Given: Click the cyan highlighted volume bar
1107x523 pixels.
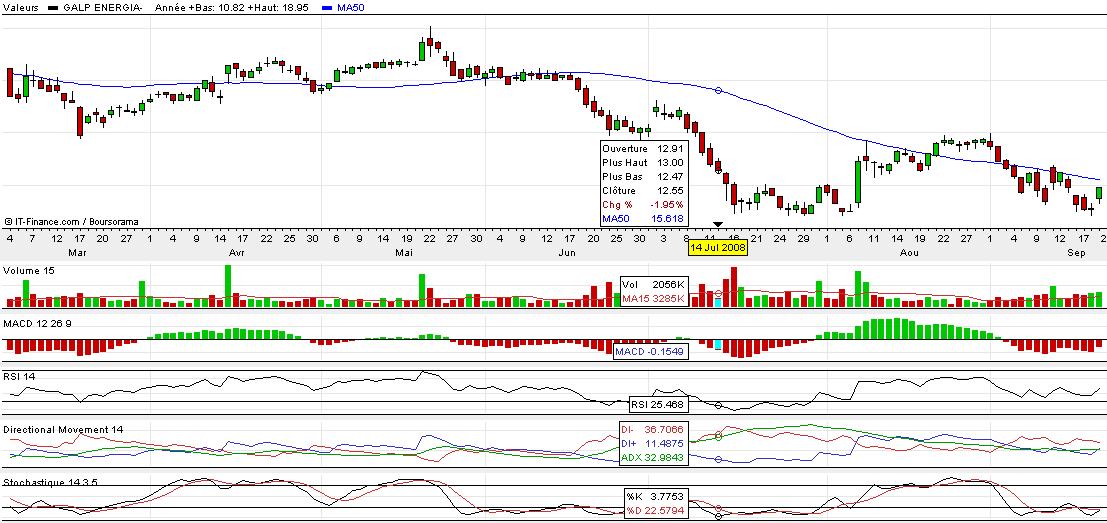Looking at the screenshot, I should point(719,302).
